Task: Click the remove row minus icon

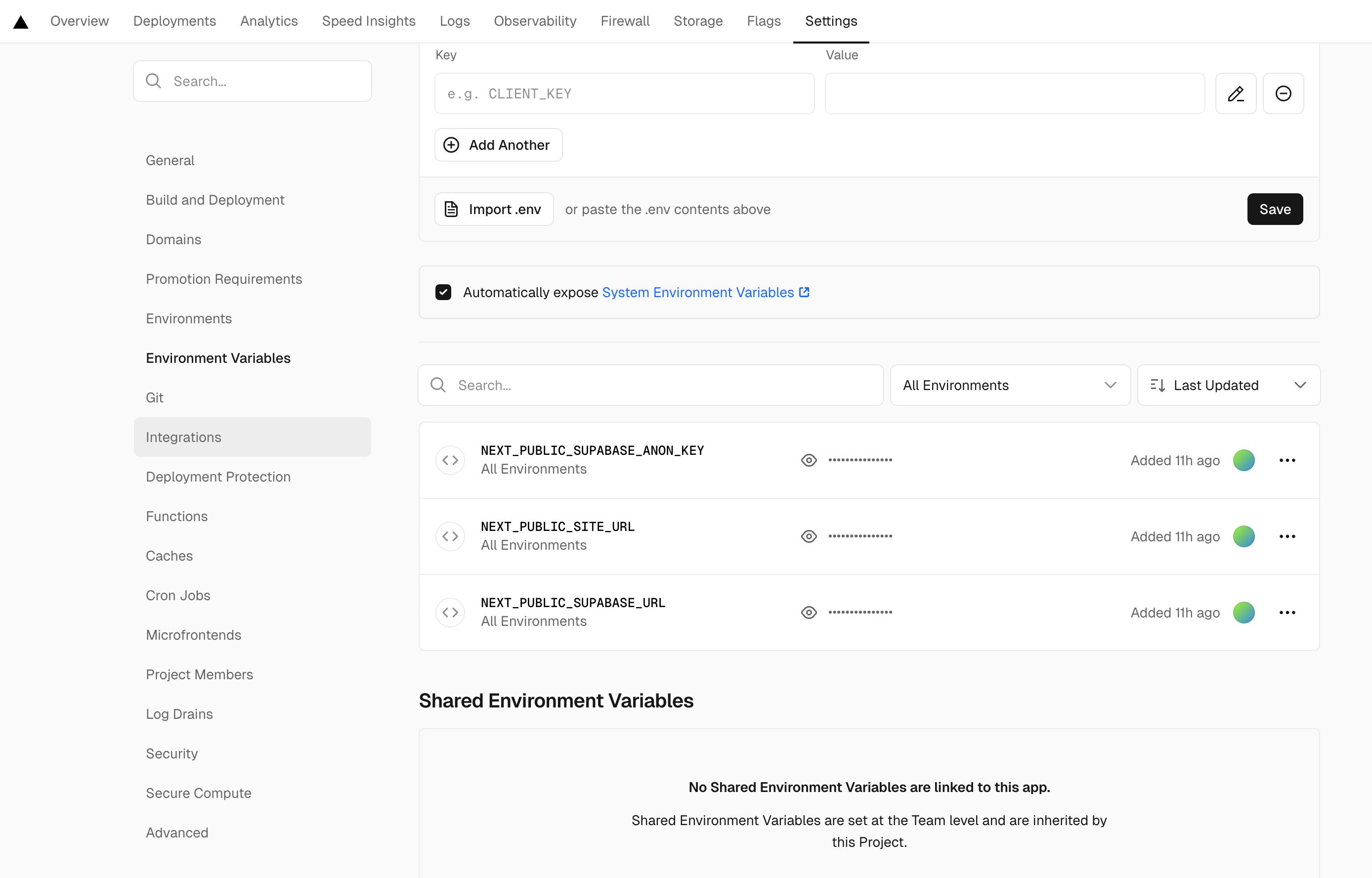Action: [x=1283, y=93]
